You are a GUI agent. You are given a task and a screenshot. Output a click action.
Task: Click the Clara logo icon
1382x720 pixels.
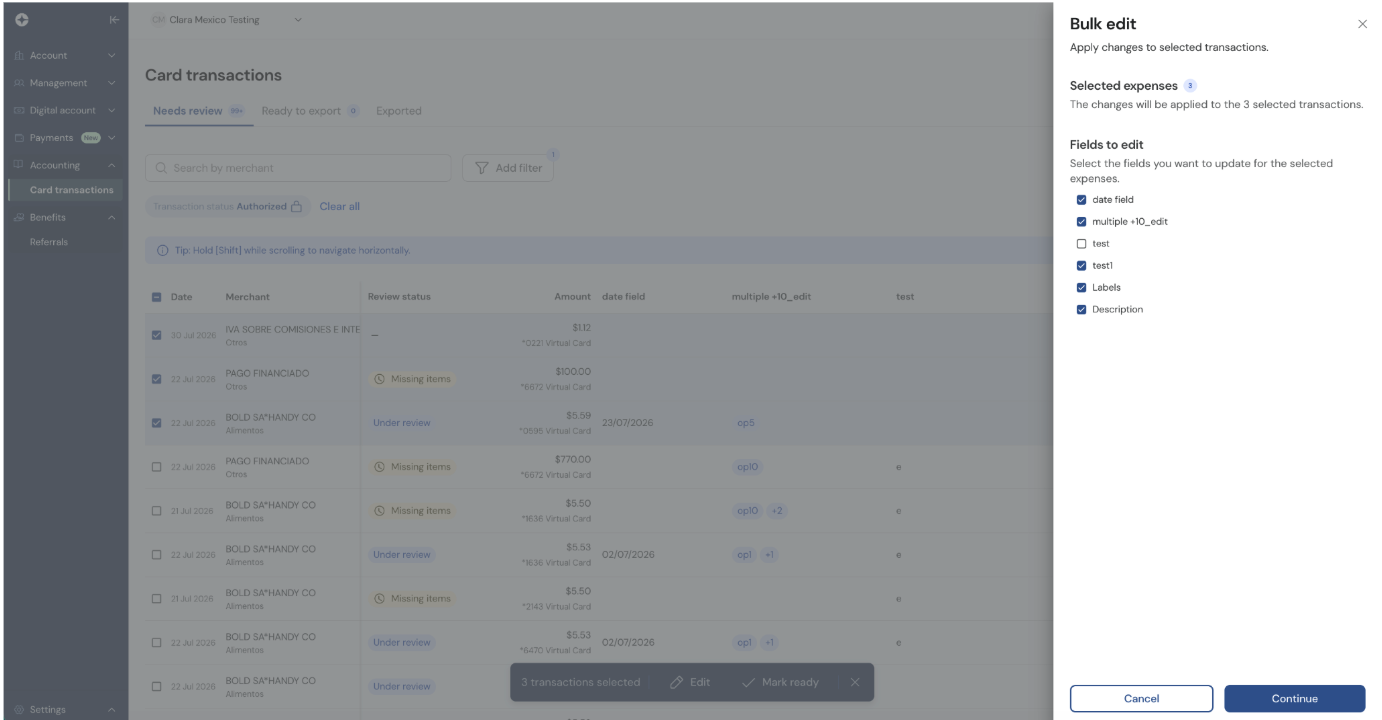pyautogui.click(x=22, y=20)
